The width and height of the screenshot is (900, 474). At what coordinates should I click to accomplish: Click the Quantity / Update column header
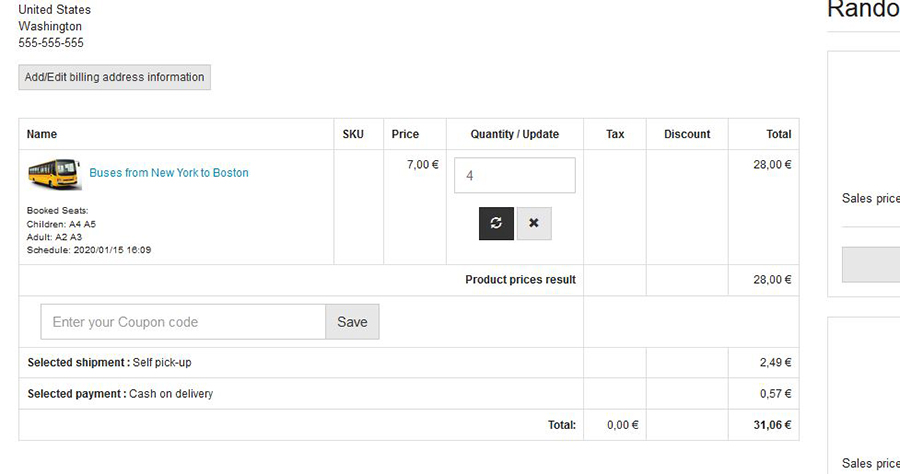point(514,134)
